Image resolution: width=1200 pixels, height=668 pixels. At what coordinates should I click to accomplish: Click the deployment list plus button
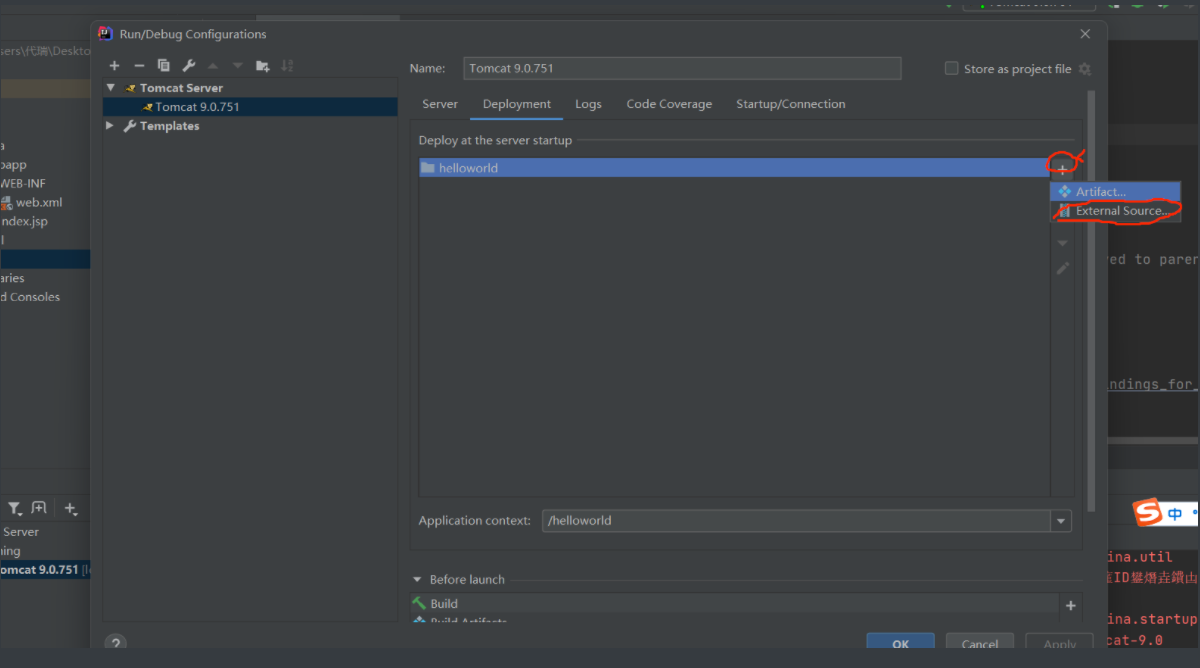1062,169
